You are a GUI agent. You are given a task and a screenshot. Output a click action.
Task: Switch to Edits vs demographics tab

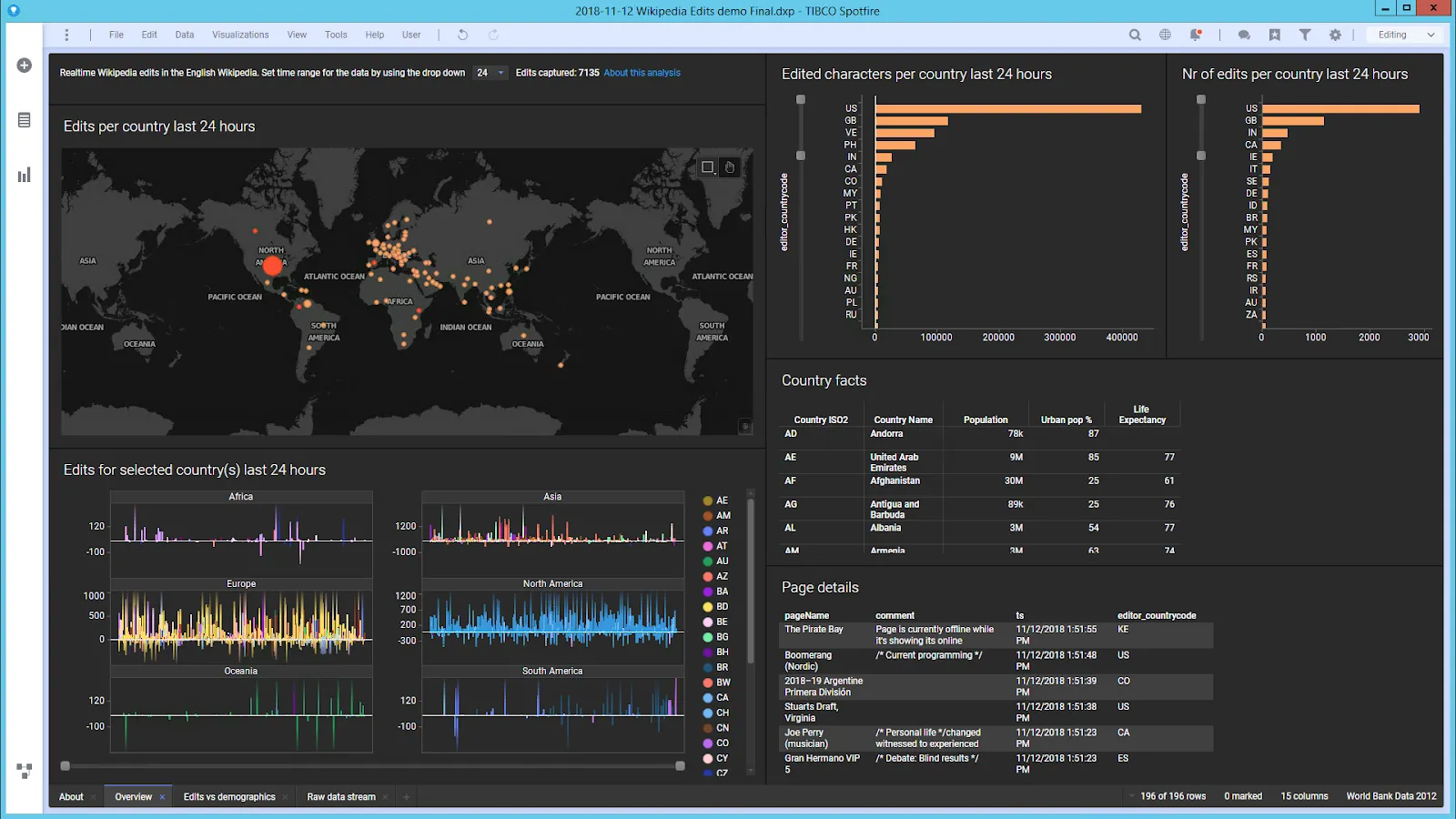coord(229,797)
